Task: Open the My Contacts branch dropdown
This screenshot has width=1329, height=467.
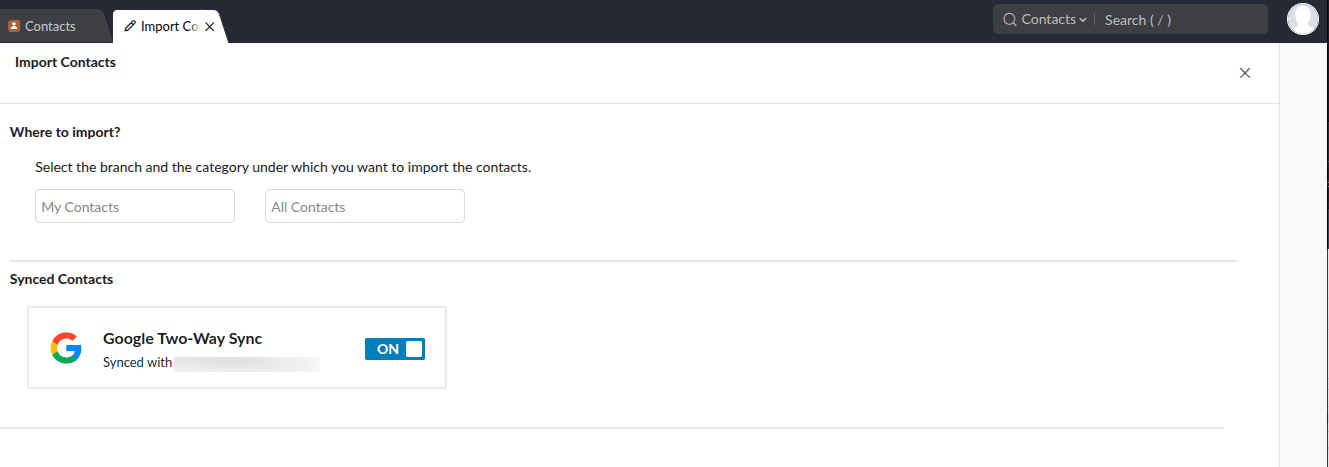Action: (x=135, y=207)
